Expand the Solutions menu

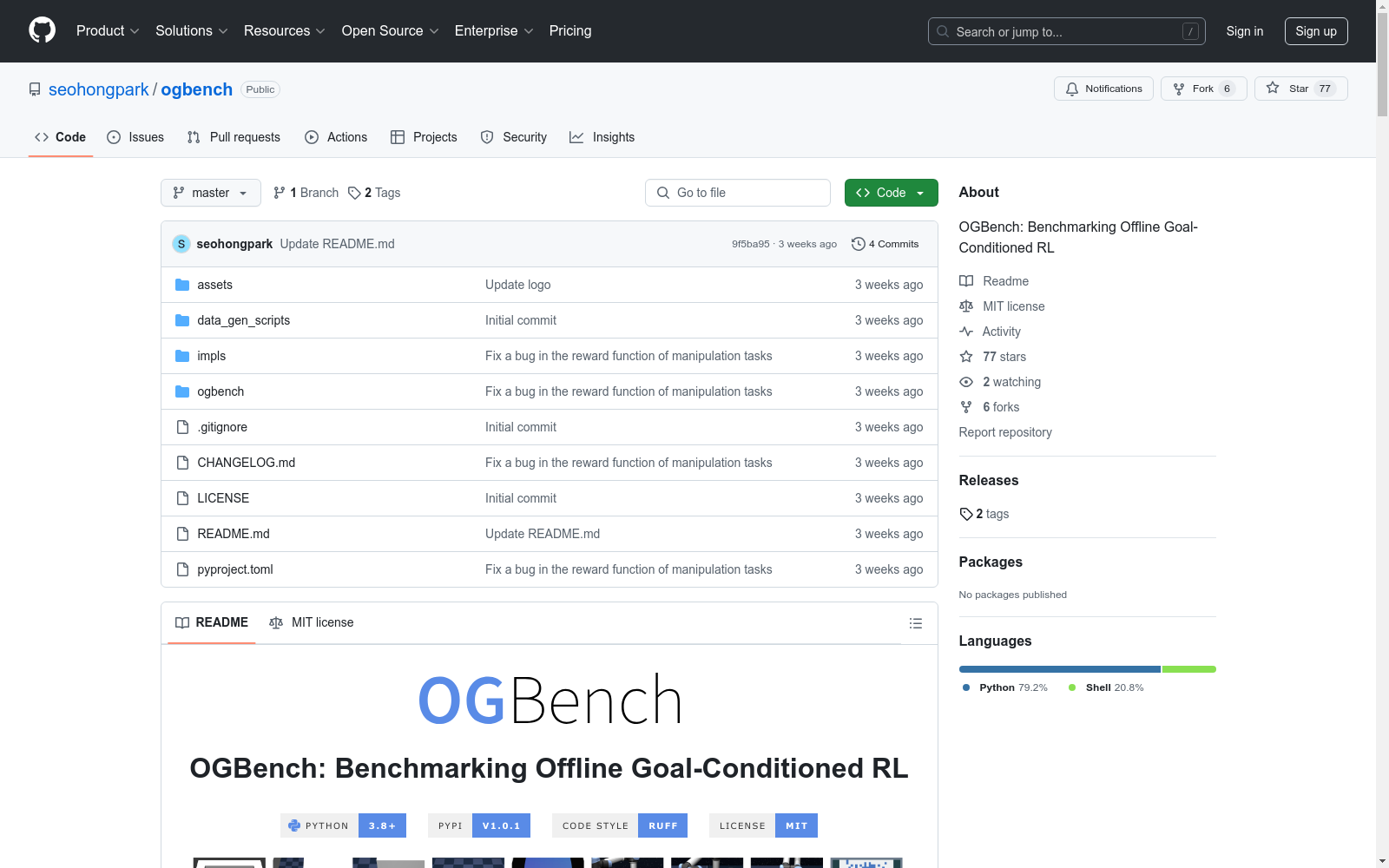pyautogui.click(x=192, y=31)
